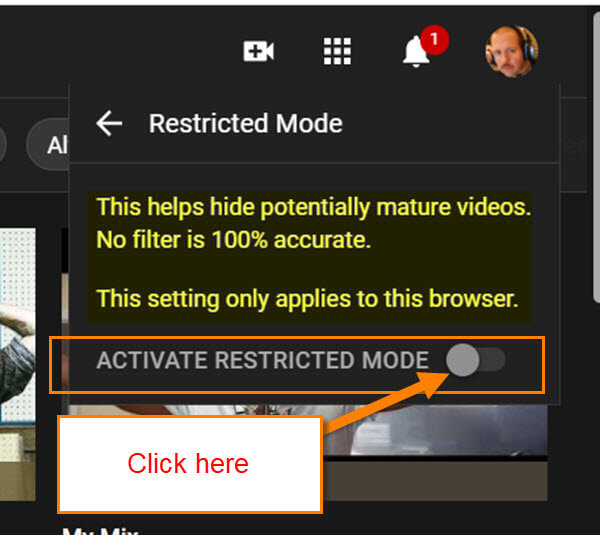
Task: Show notifications via the bell icon
Action: [416, 52]
